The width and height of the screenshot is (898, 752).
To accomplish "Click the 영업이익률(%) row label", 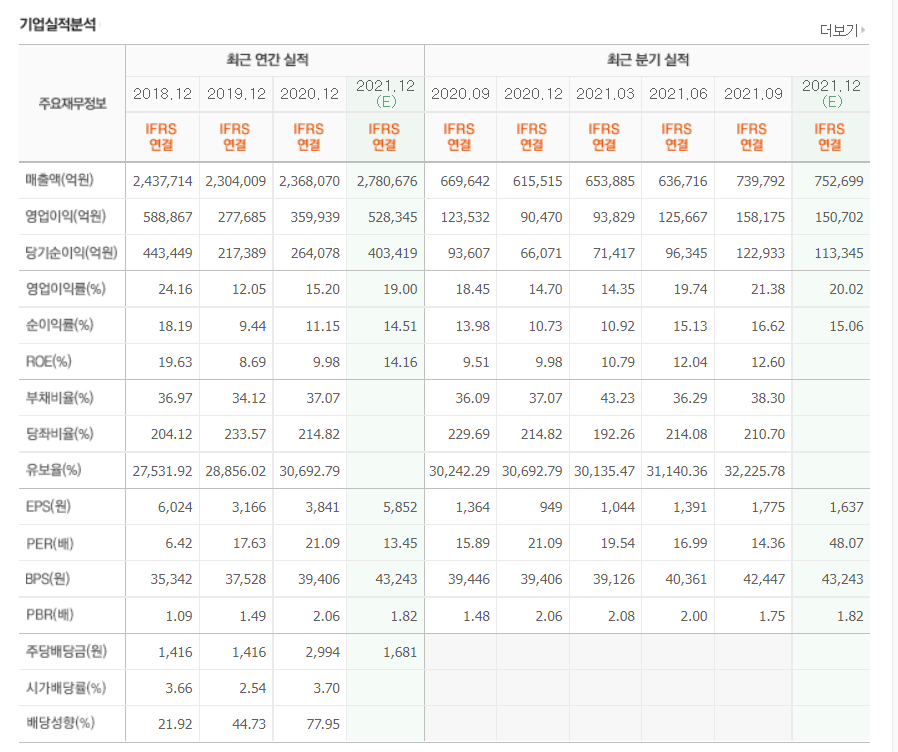I will coord(65,288).
